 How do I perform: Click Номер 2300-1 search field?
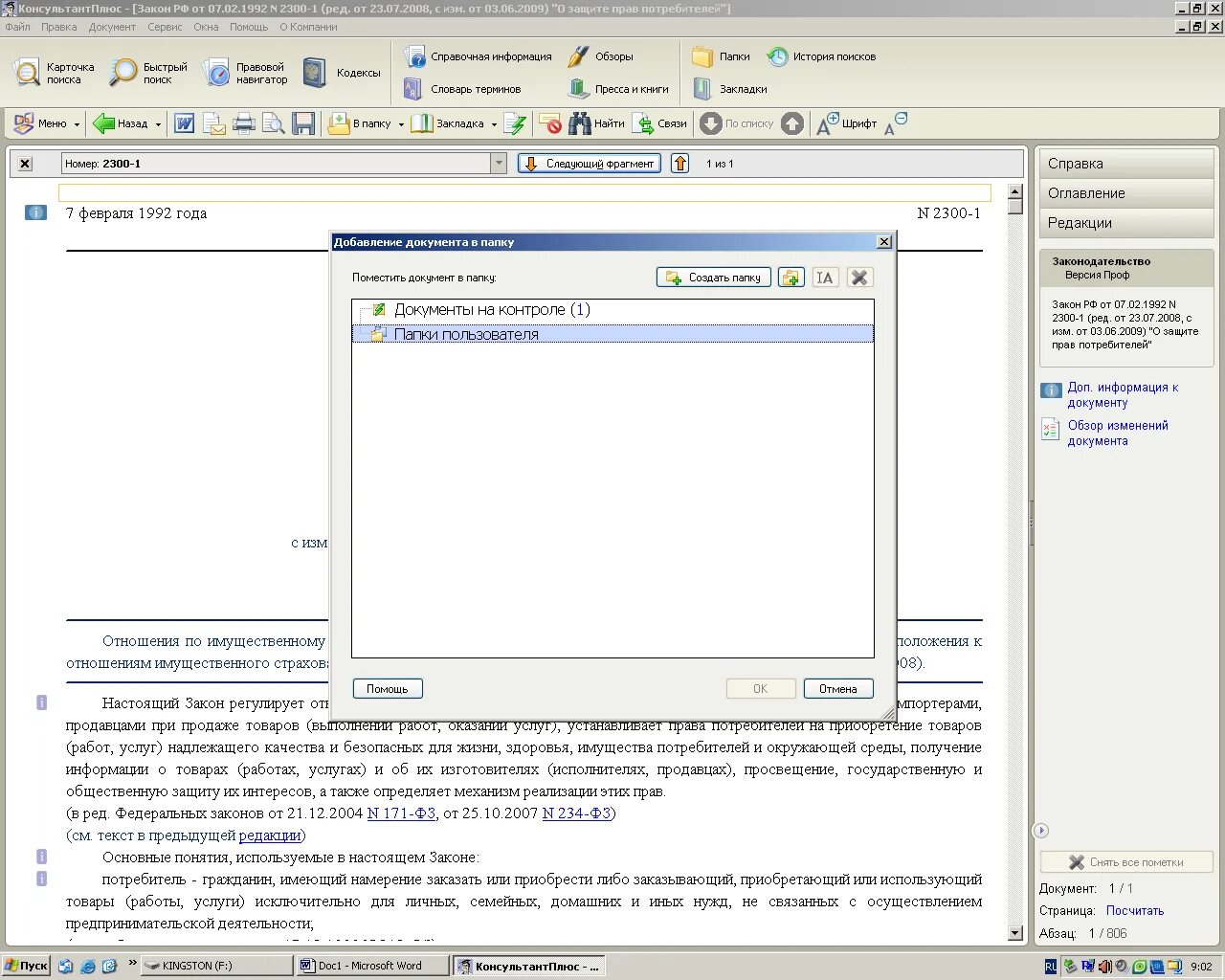tap(277, 164)
